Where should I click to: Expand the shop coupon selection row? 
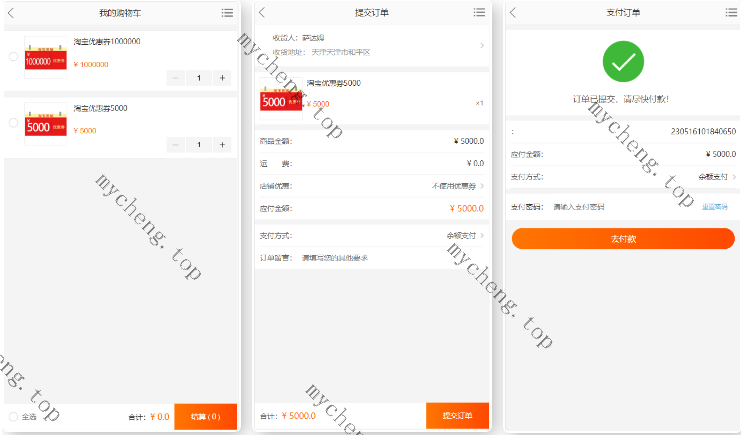(x=372, y=186)
